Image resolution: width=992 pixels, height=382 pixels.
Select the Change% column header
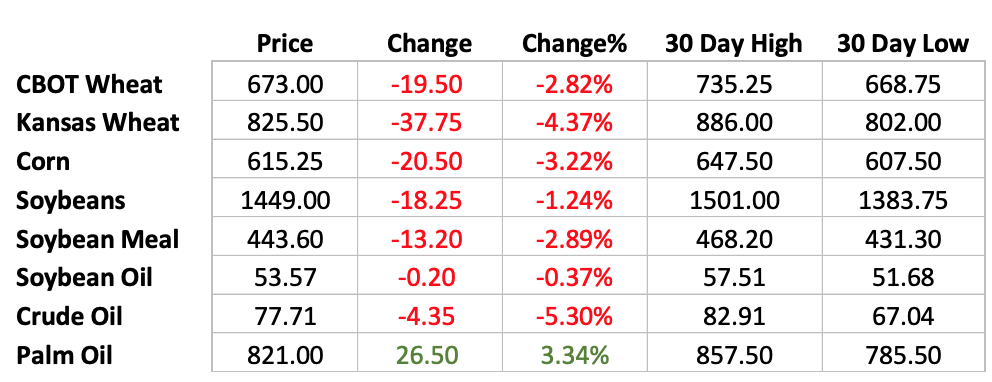574,44
